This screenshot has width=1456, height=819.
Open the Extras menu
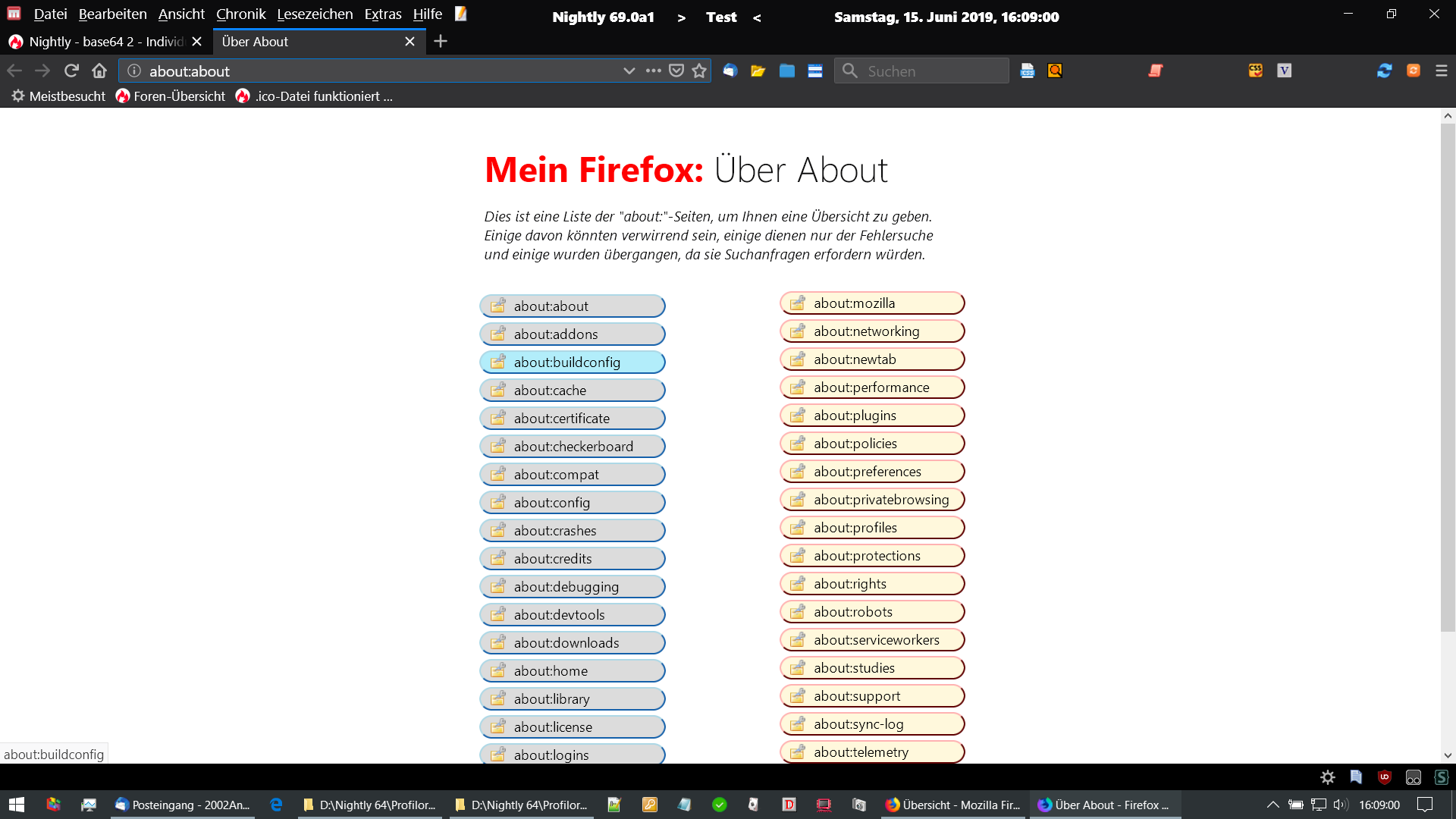382,14
